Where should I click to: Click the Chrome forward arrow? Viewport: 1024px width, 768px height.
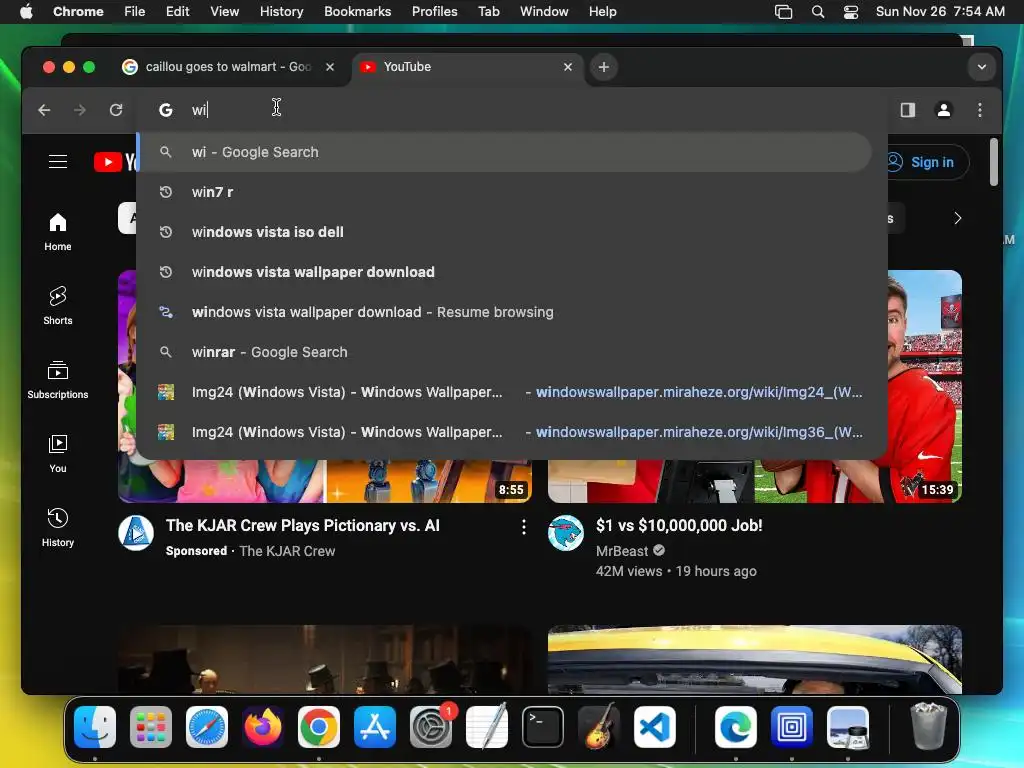tap(80, 110)
